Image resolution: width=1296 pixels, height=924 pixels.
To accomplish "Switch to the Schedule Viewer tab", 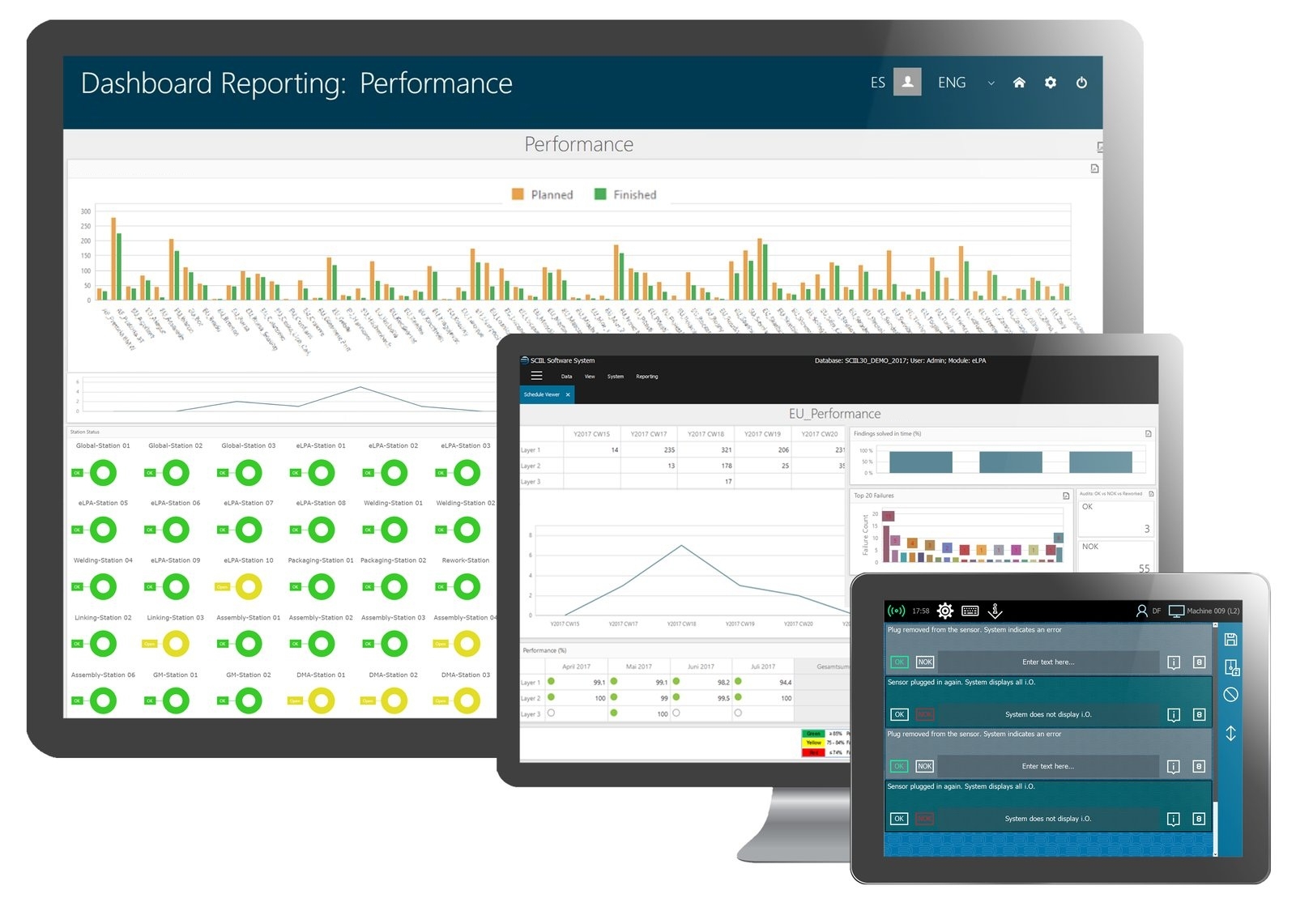I will [546, 395].
